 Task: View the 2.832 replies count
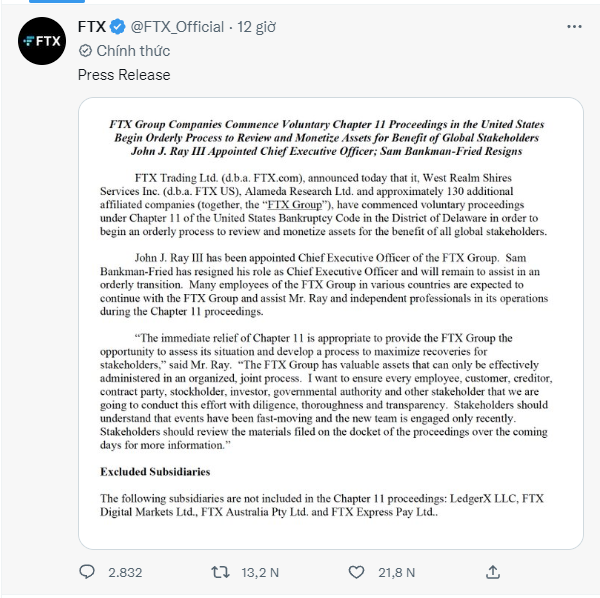point(125,572)
